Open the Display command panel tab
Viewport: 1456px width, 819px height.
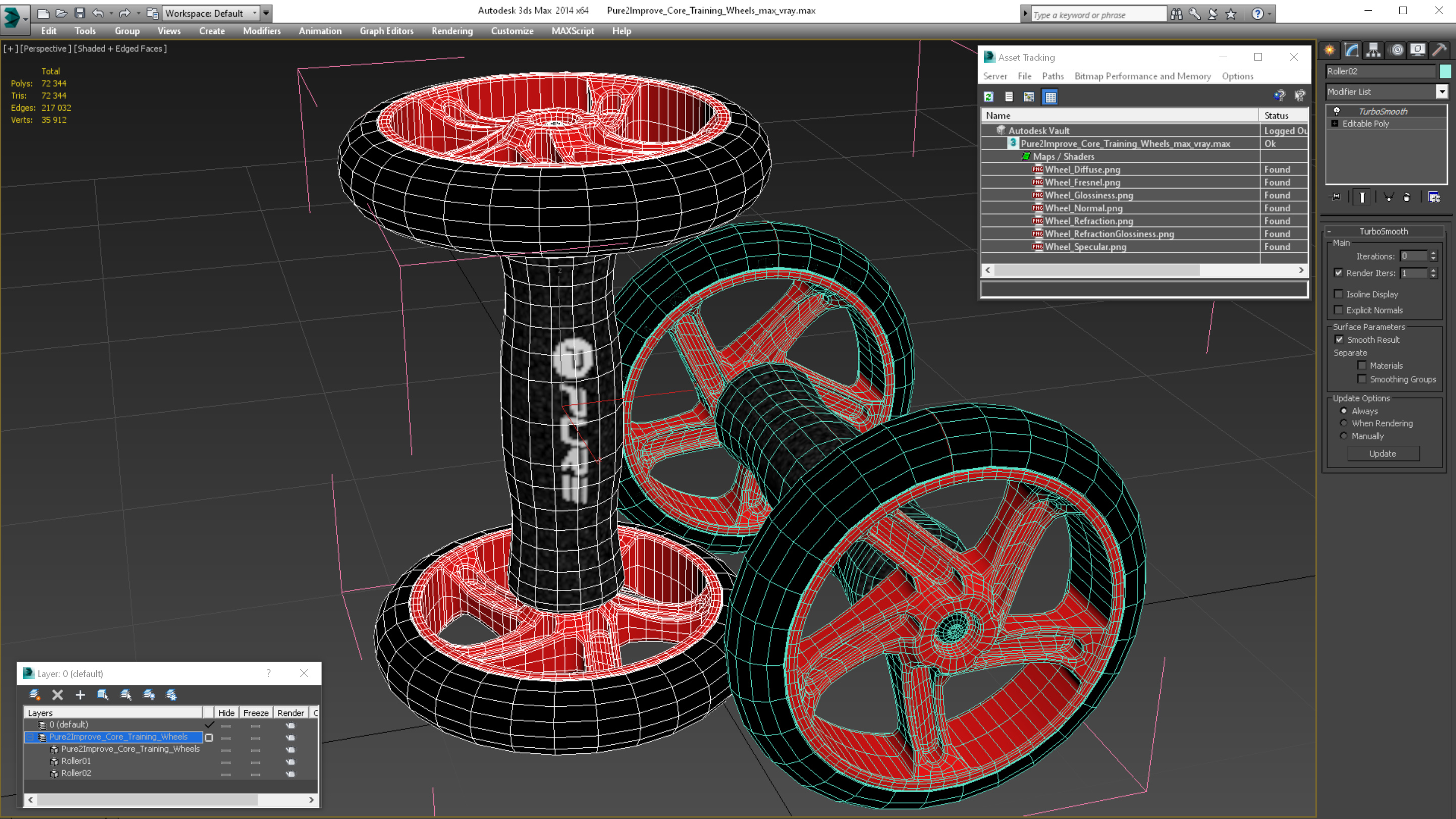pos(1418,51)
